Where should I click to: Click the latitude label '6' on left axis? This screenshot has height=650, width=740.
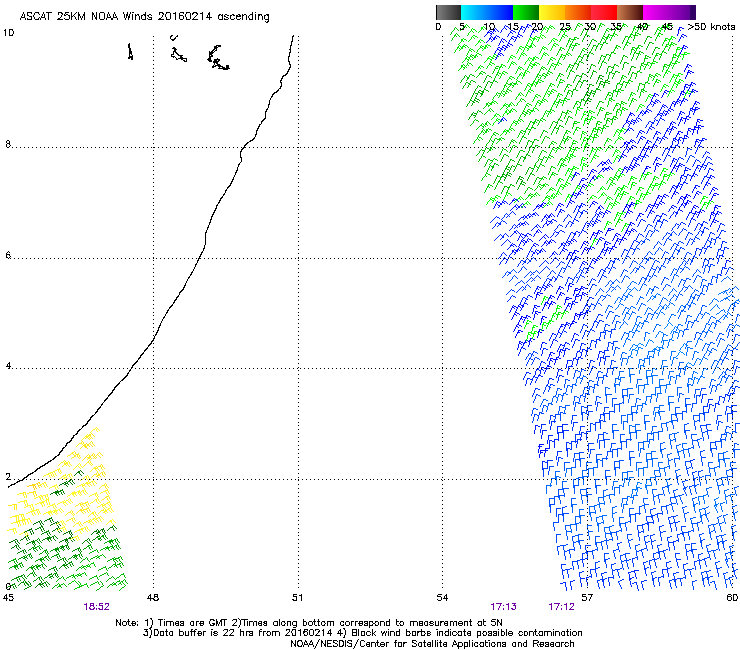(8, 255)
